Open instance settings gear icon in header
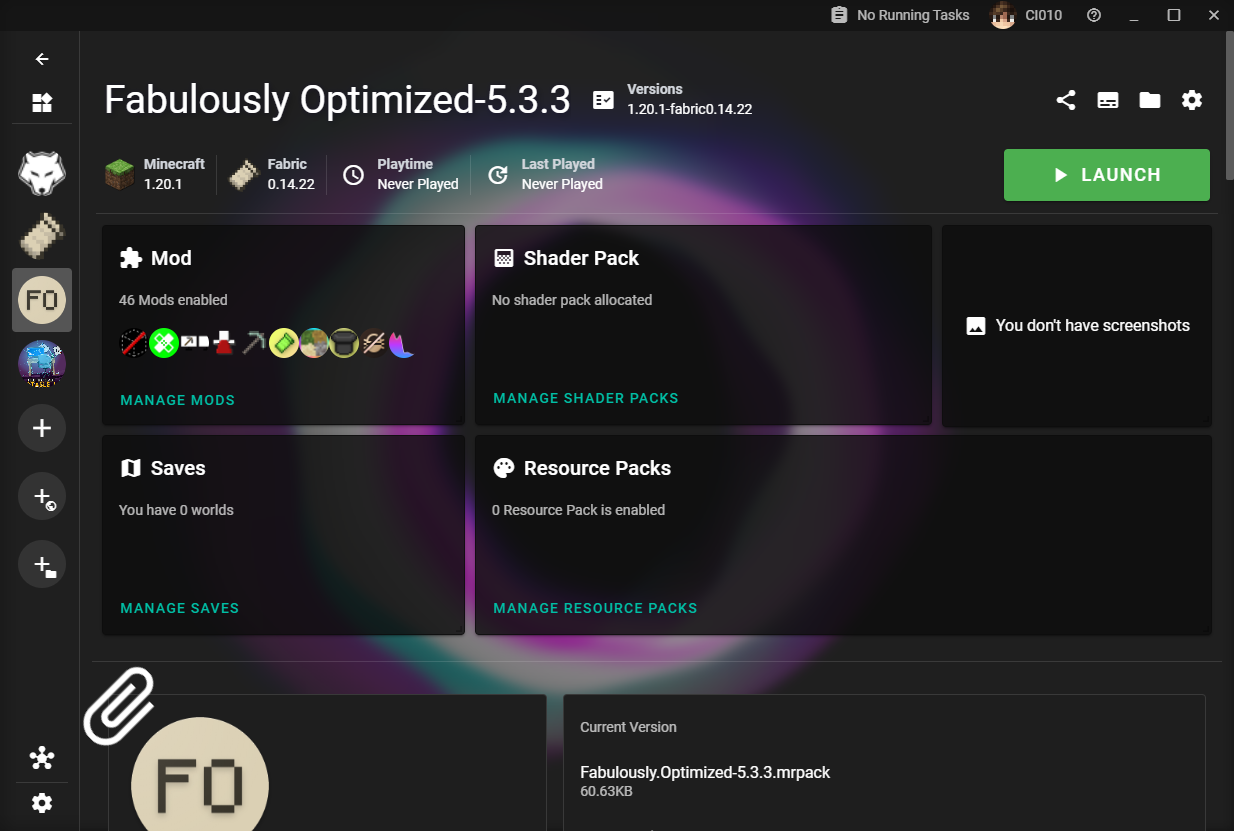 (1192, 100)
